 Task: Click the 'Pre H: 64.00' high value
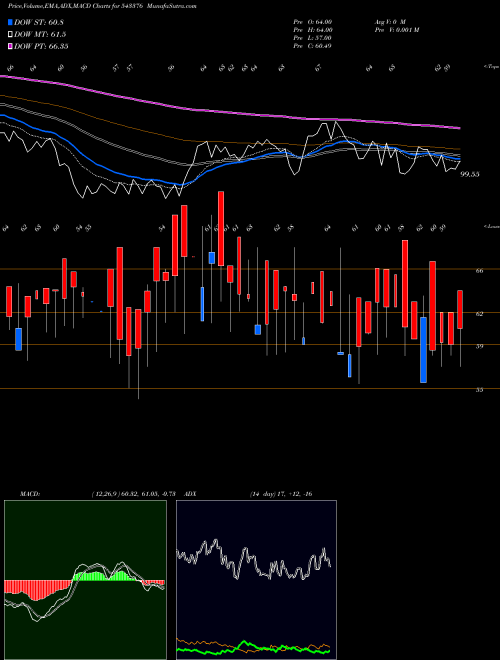click(313, 29)
